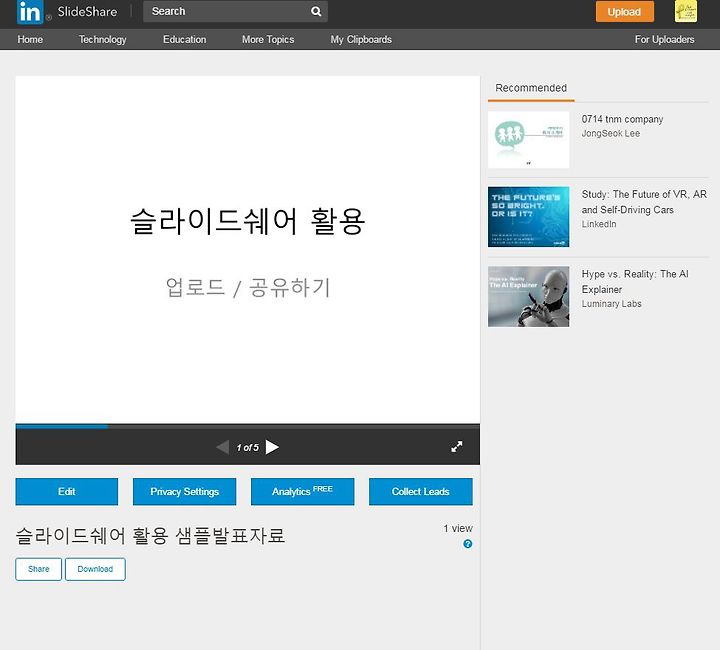Click the search magnifier icon

click(x=316, y=11)
